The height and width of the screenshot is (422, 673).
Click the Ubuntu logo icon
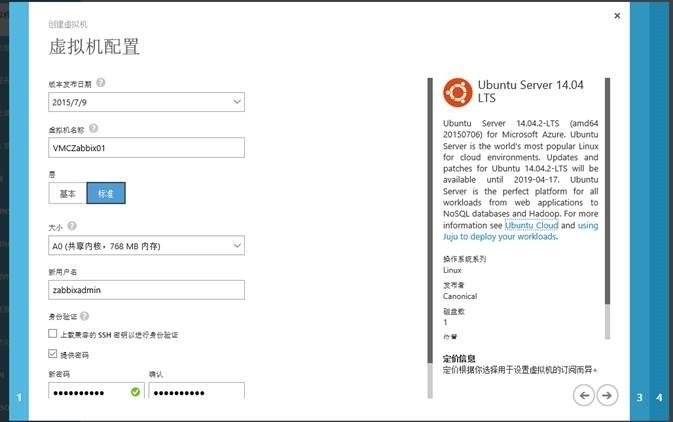tap(458, 92)
